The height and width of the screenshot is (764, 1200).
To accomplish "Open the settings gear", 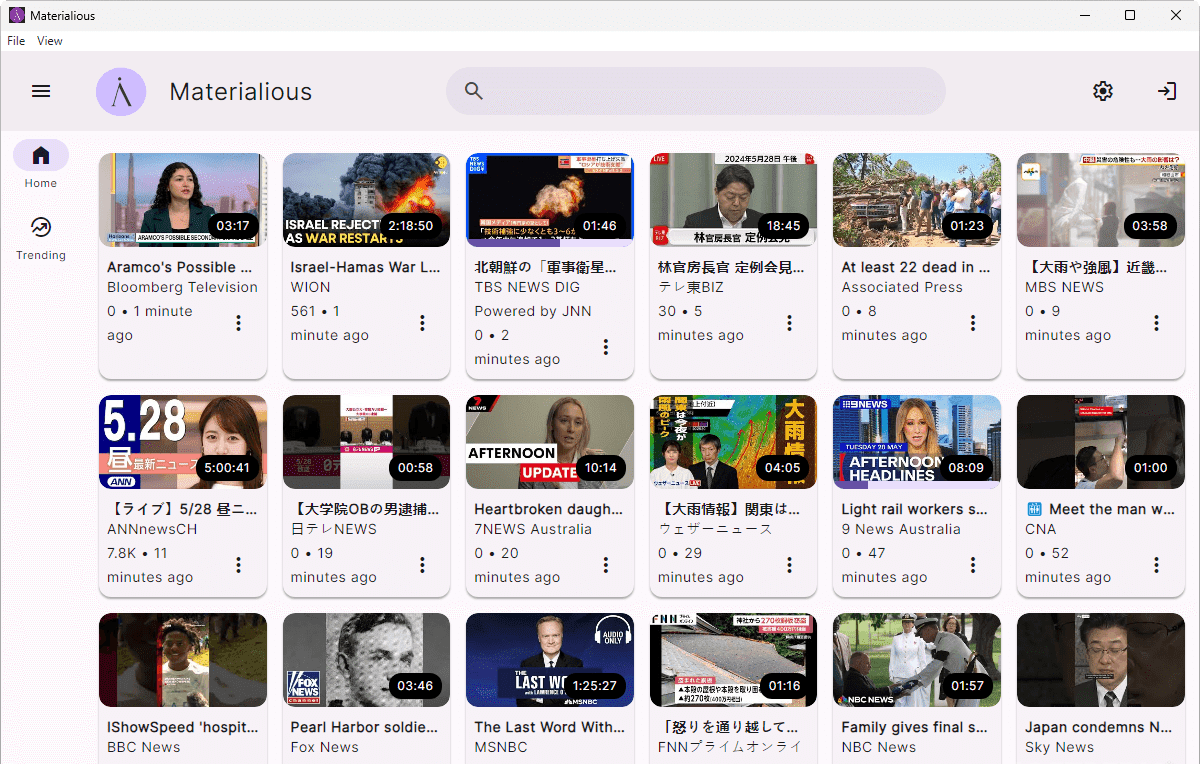I will [x=1103, y=91].
